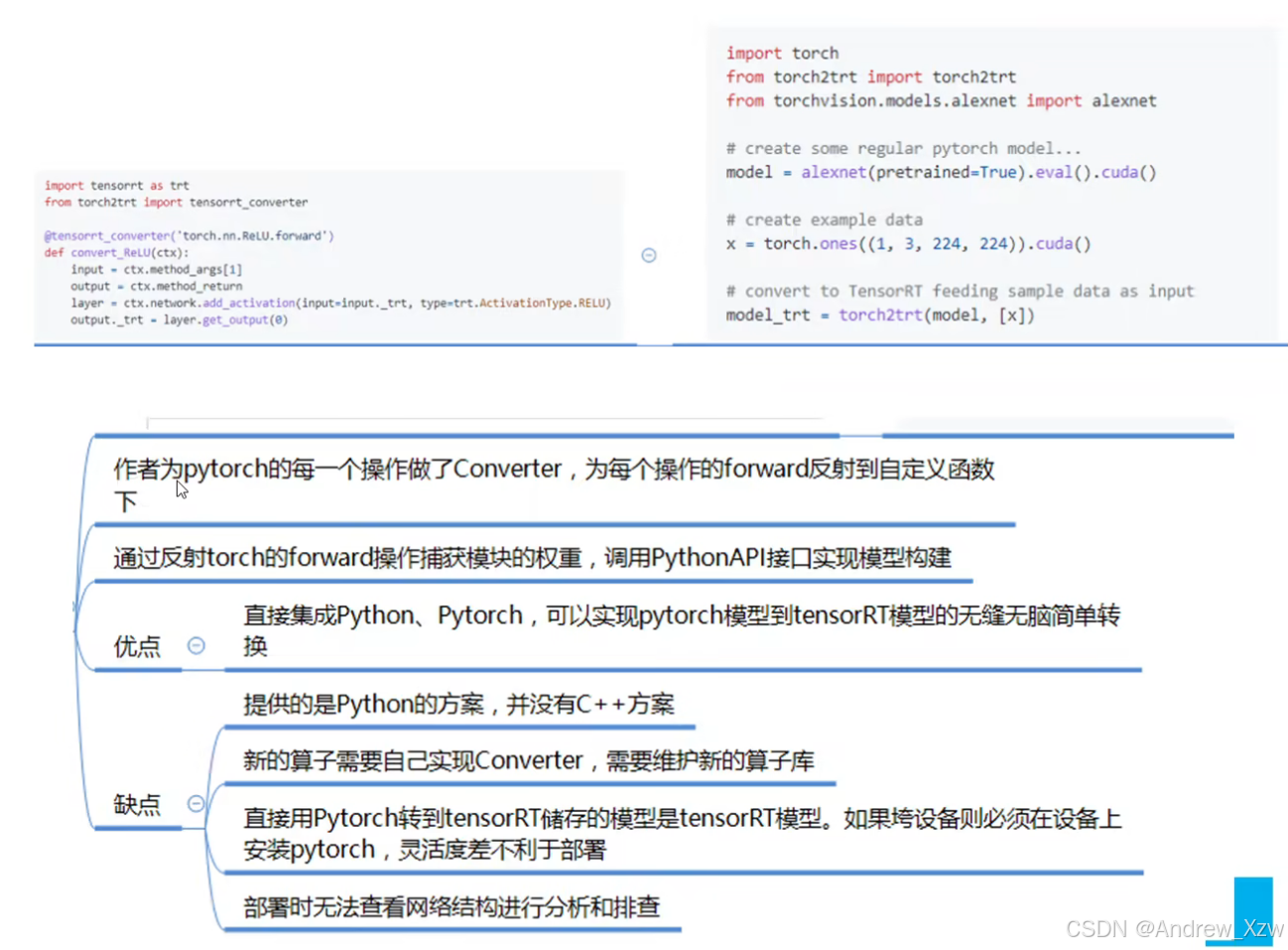Viewport: 1288px width, 950px height.
Task: Select node '作为pytorch的每一个操作做了Converter'
Action: click(x=554, y=484)
